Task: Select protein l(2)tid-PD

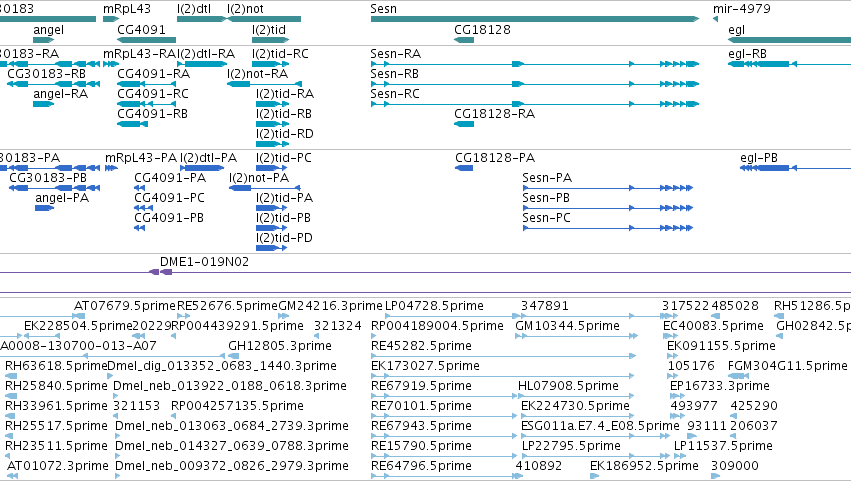Action: click(271, 248)
